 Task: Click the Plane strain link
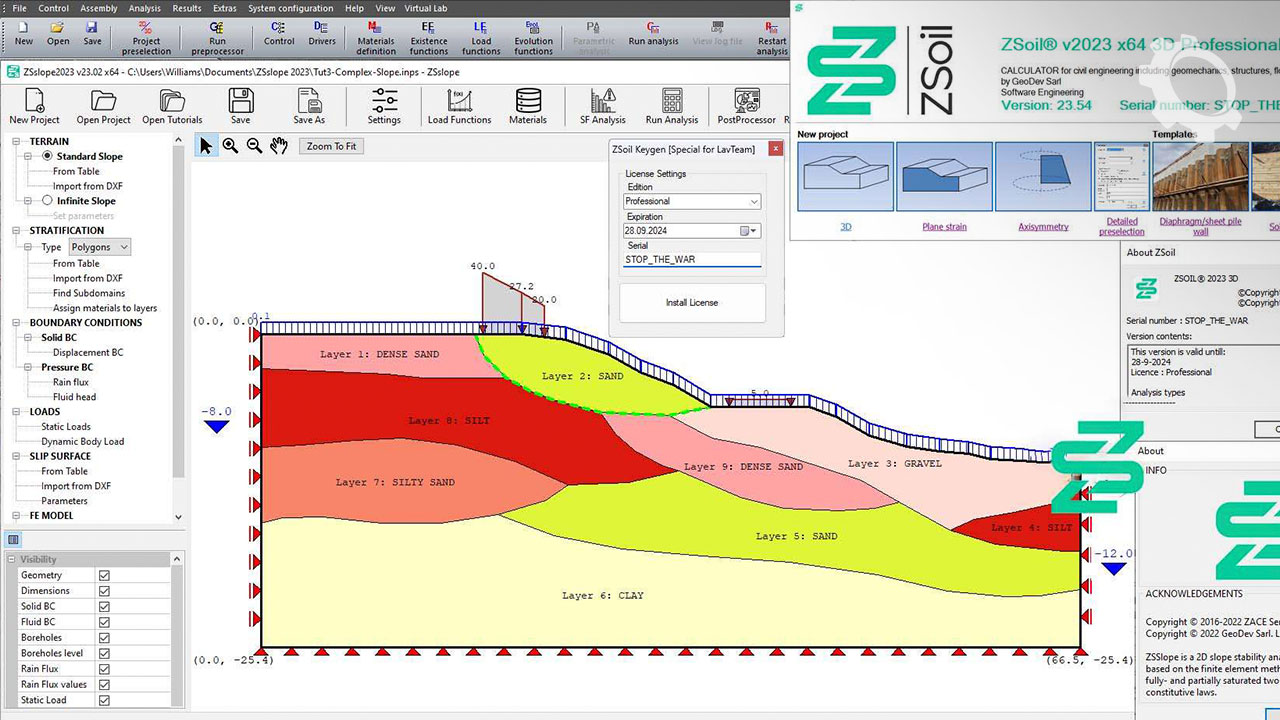pyautogui.click(x=944, y=227)
